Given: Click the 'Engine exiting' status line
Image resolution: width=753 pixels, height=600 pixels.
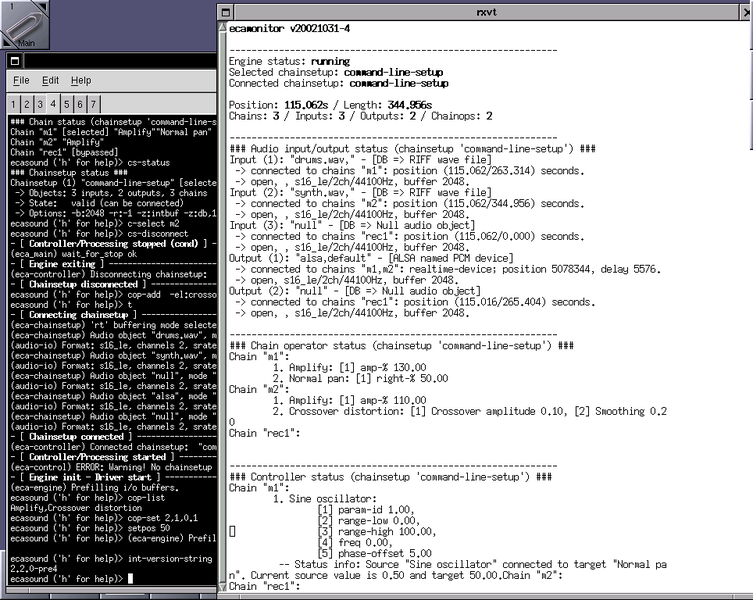Looking at the screenshot, I should tap(113, 264).
